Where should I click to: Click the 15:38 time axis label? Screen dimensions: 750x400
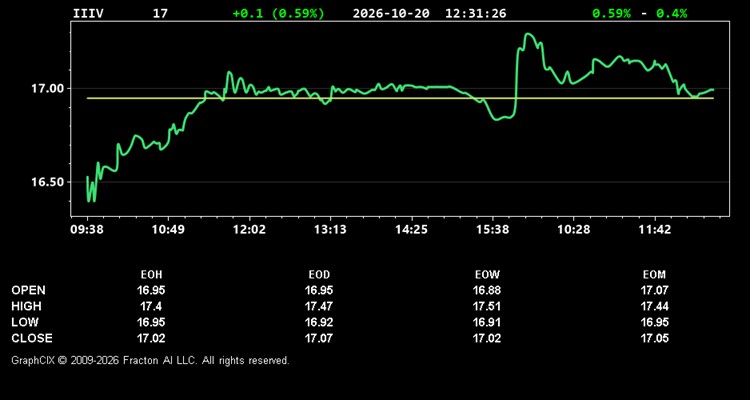click(493, 230)
